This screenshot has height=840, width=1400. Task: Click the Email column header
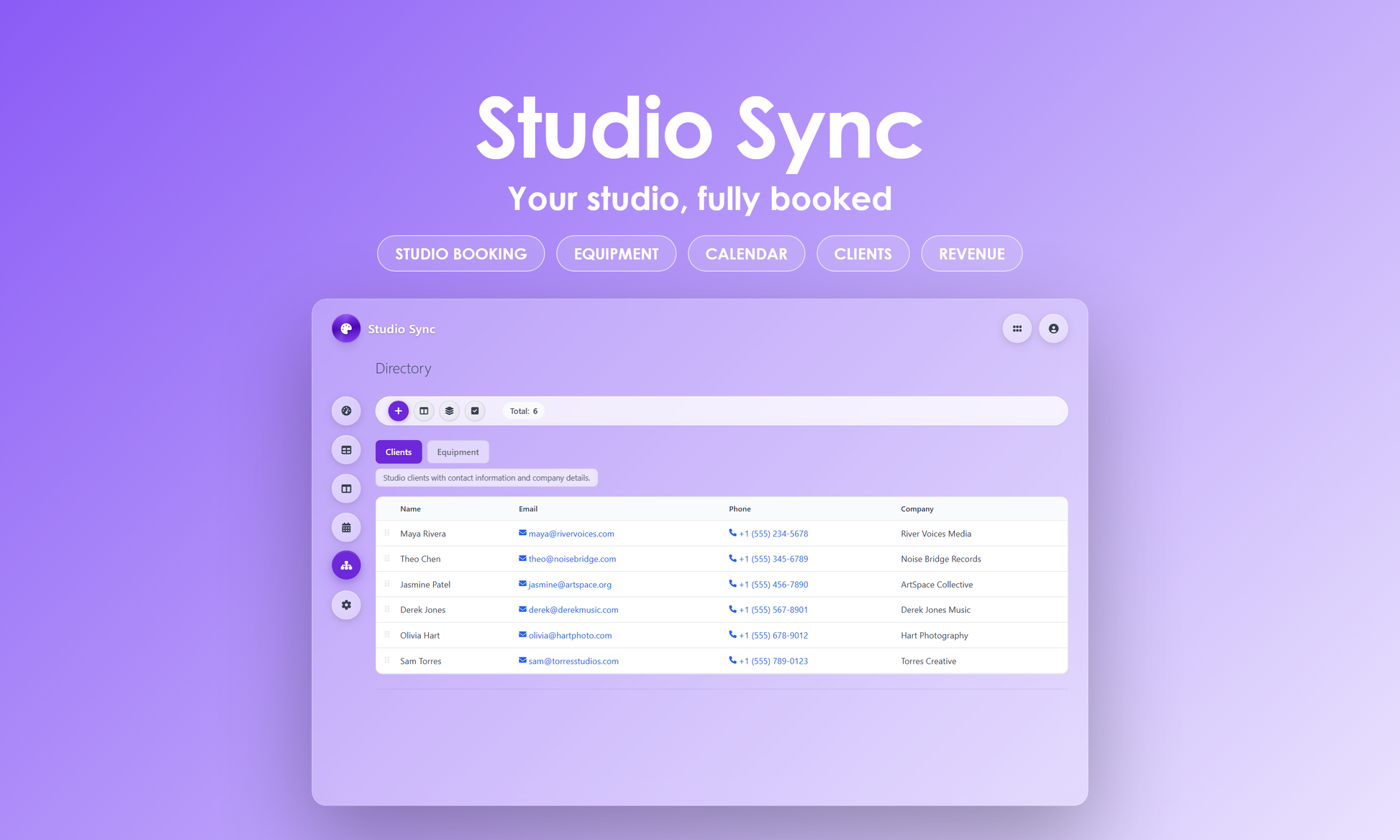[x=528, y=508]
